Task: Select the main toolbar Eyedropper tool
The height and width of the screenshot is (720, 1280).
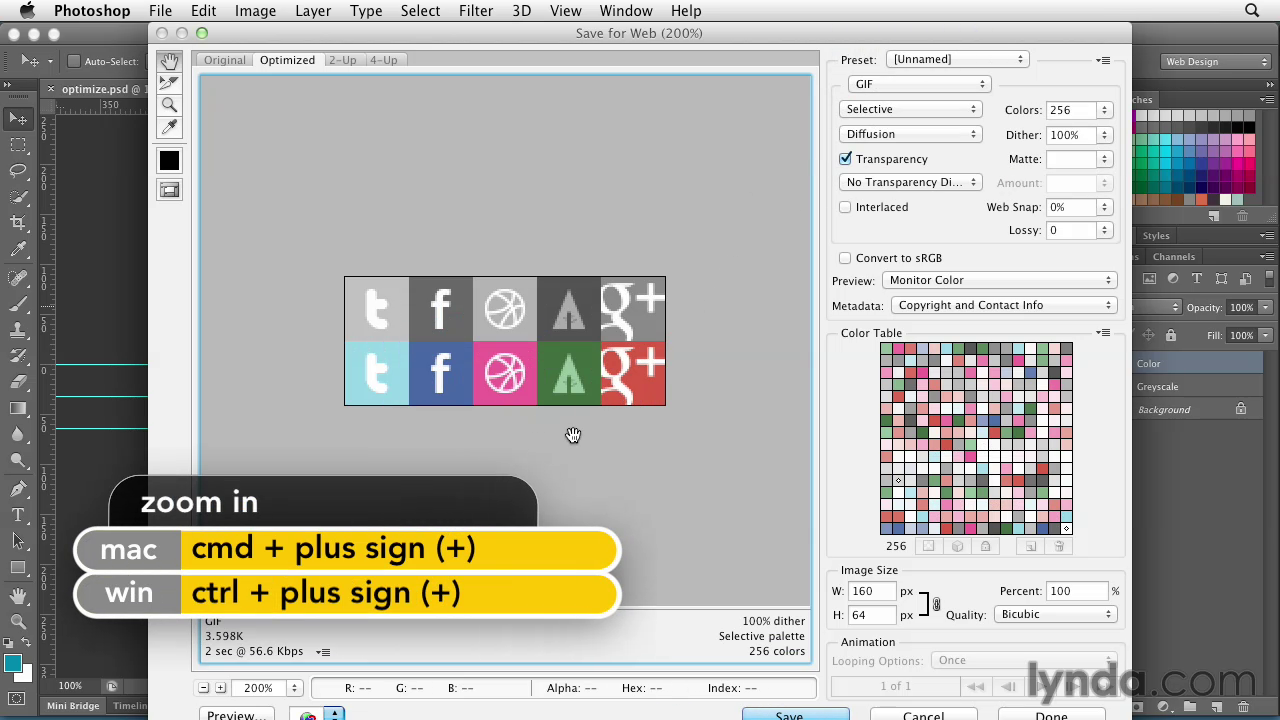Action: point(18,249)
